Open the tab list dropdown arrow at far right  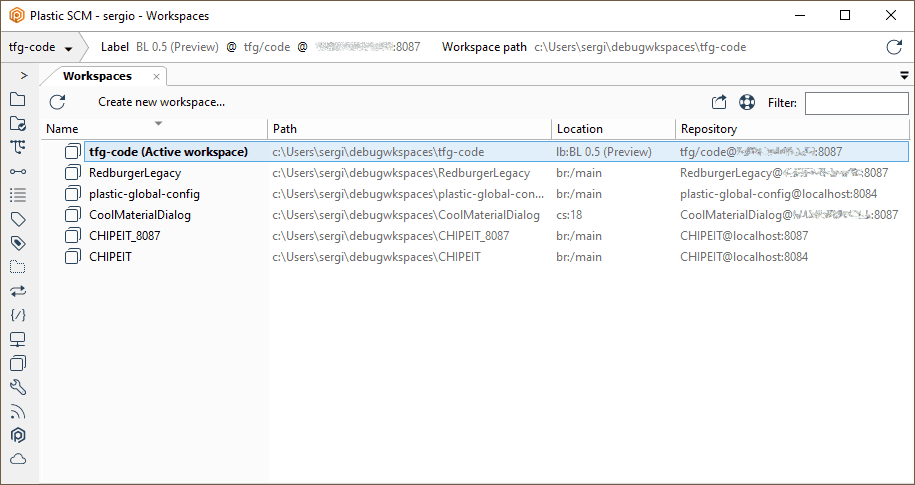pyautogui.click(x=904, y=75)
